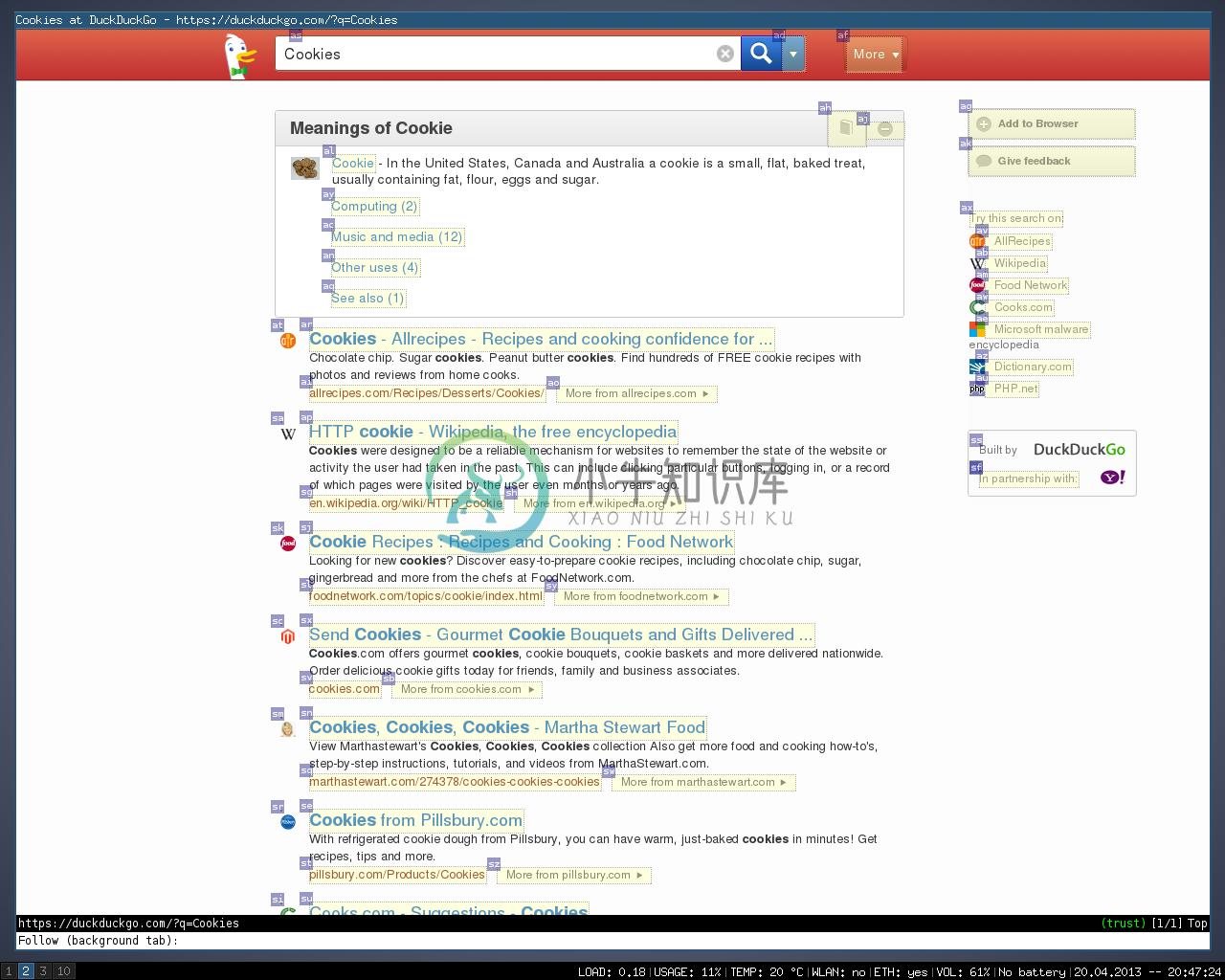Image resolution: width=1225 pixels, height=980 pixels.
Task: Collapse the Meanings of Cookie box
Action: [885, 129]
